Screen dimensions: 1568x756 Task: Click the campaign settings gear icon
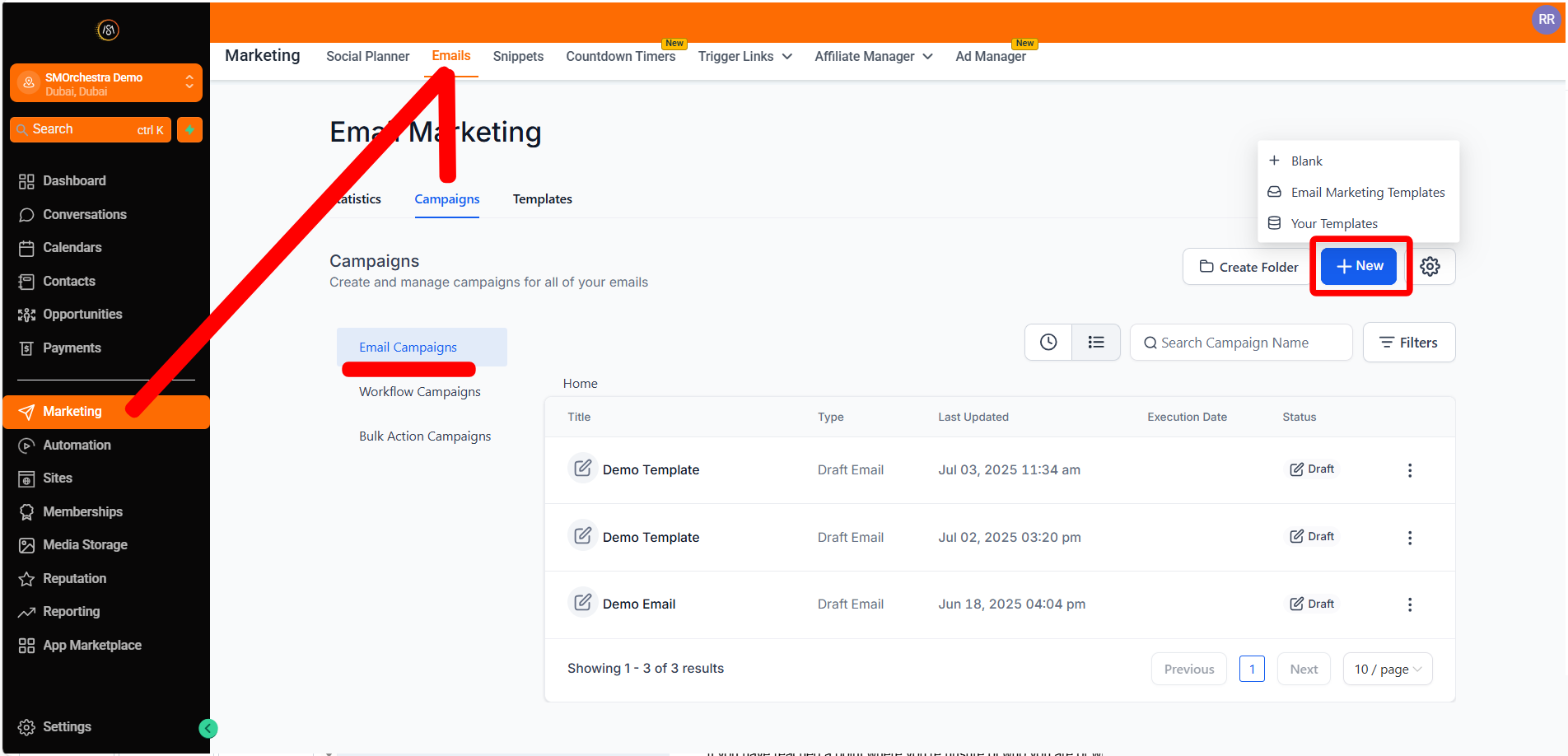click(1430, 267)
